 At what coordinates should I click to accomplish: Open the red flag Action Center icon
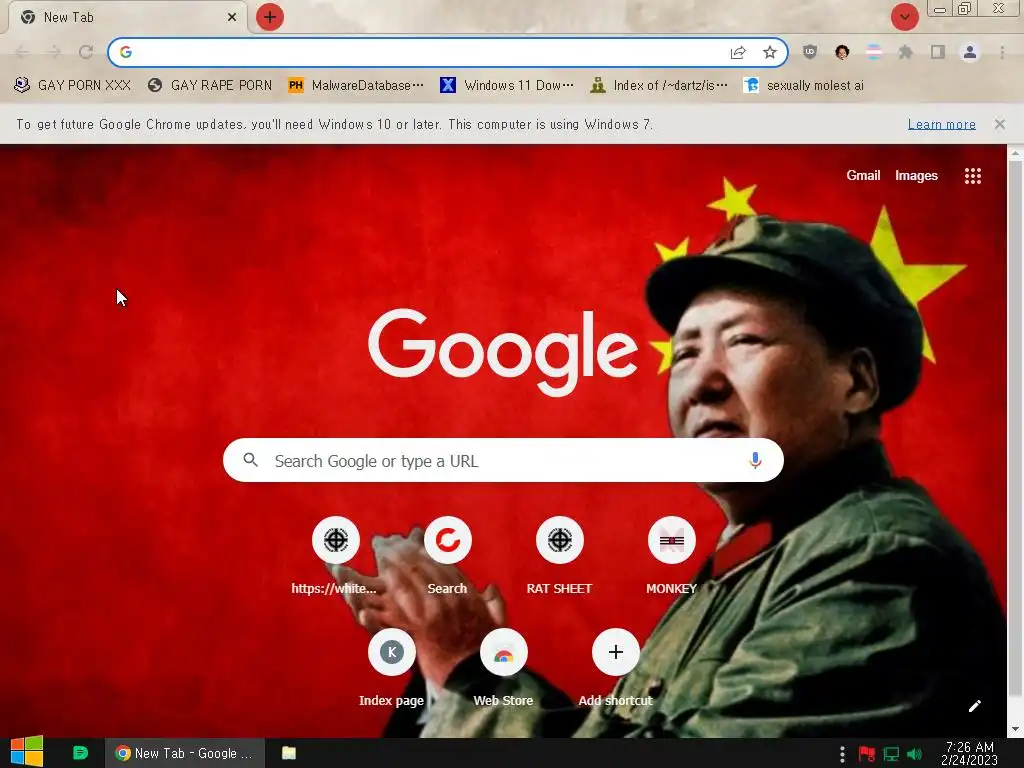click(867, 754)
